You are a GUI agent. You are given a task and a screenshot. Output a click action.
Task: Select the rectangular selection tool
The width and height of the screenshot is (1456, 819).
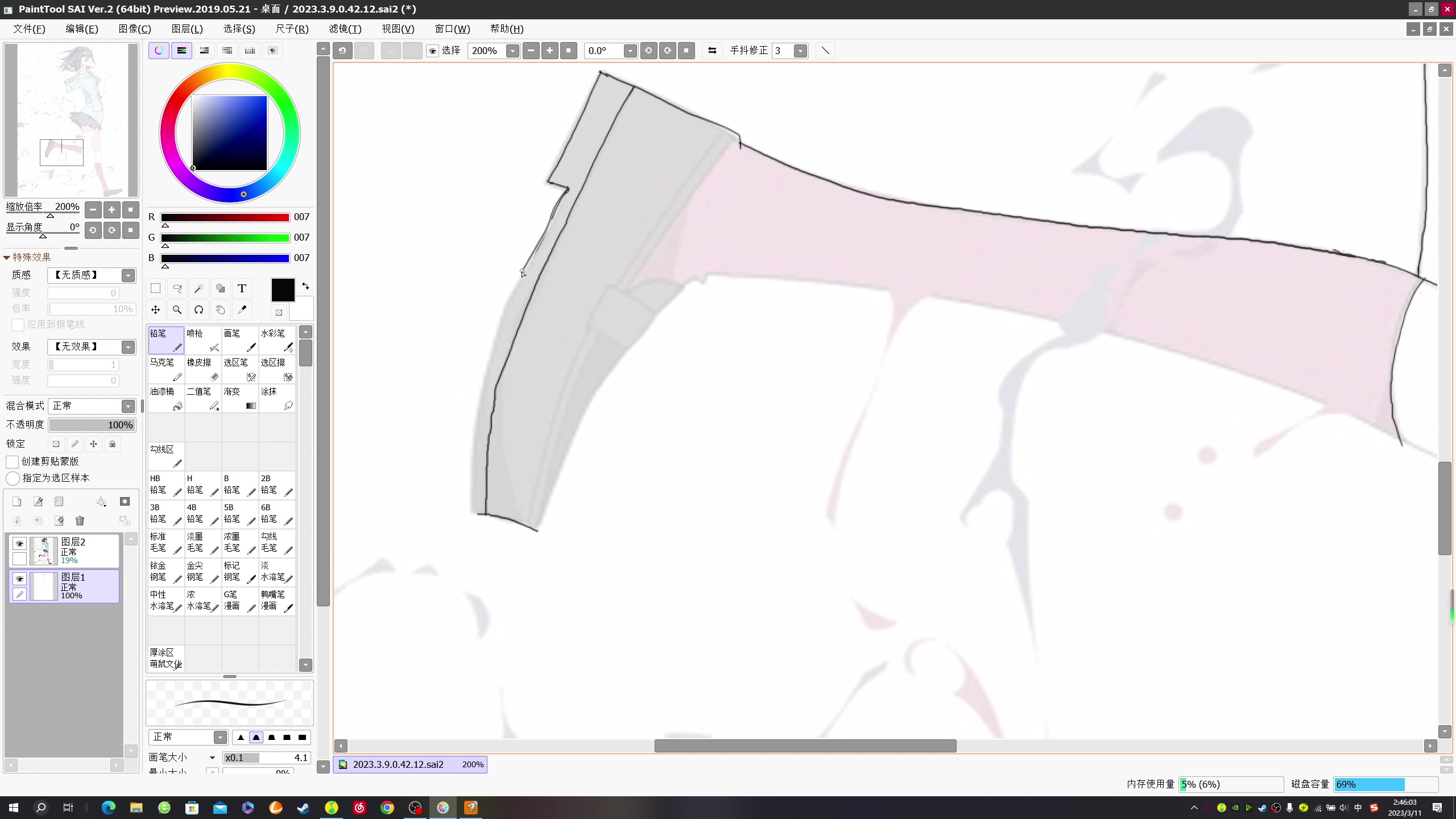point(155,288)
